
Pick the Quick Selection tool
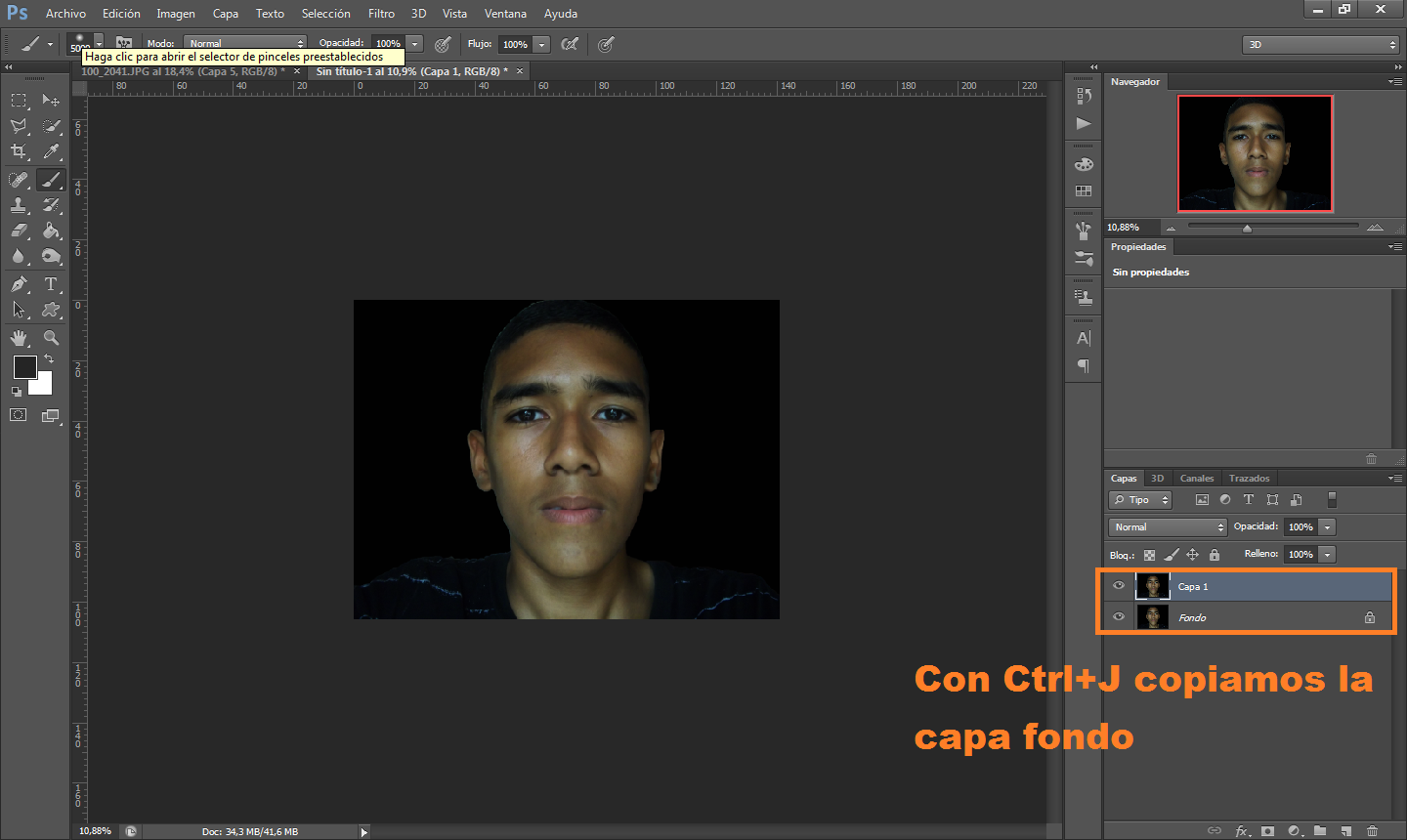(x=51, y=126)
